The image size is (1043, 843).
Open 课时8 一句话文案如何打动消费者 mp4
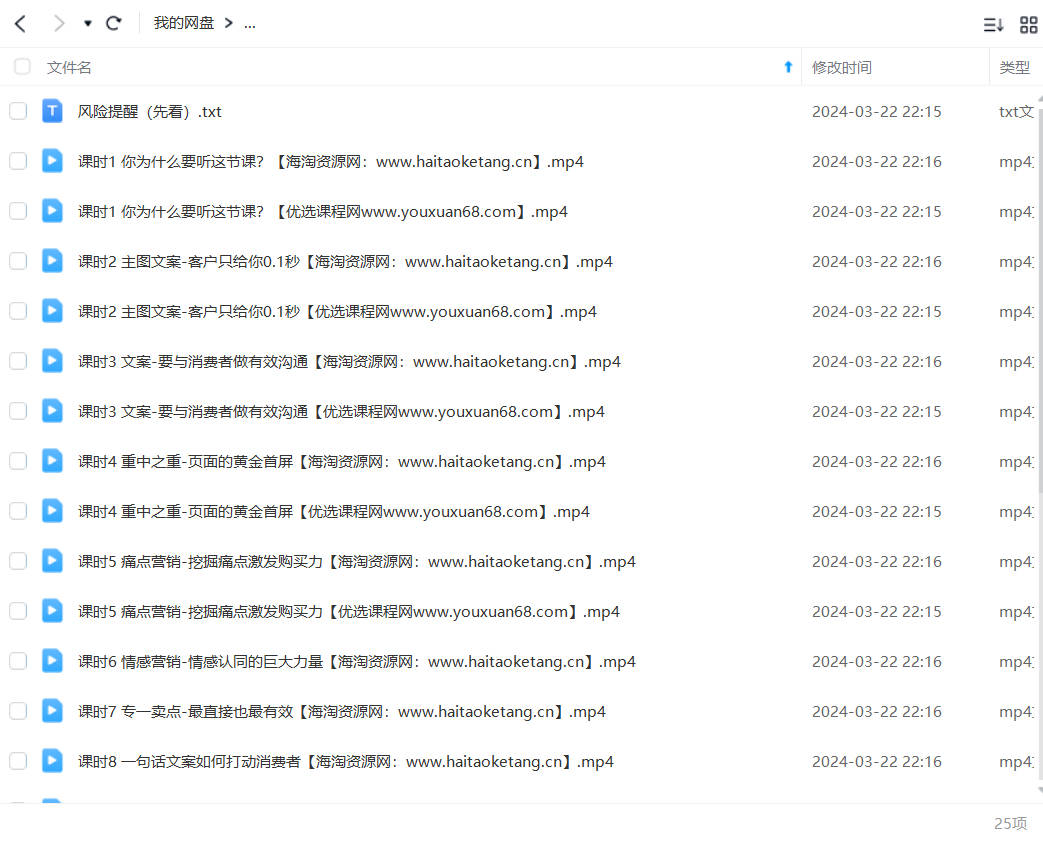pyautogui.click(x=346, y=761)
